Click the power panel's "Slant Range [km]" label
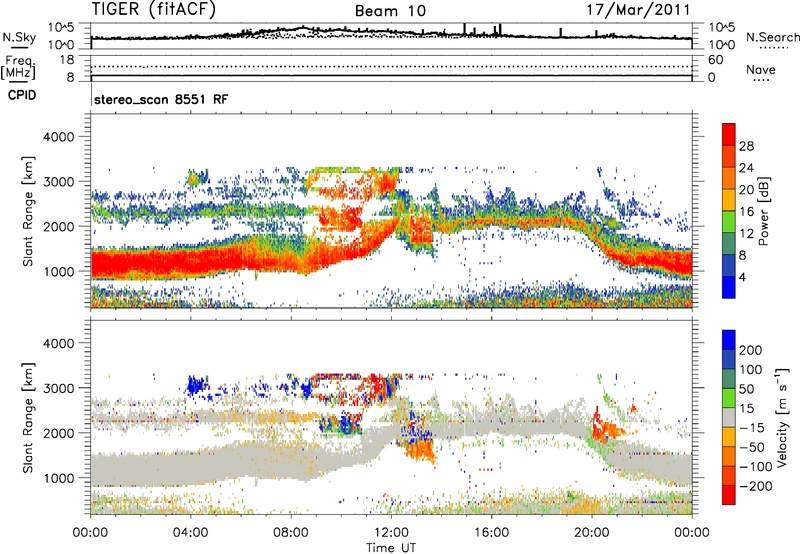 click(28, 211)
